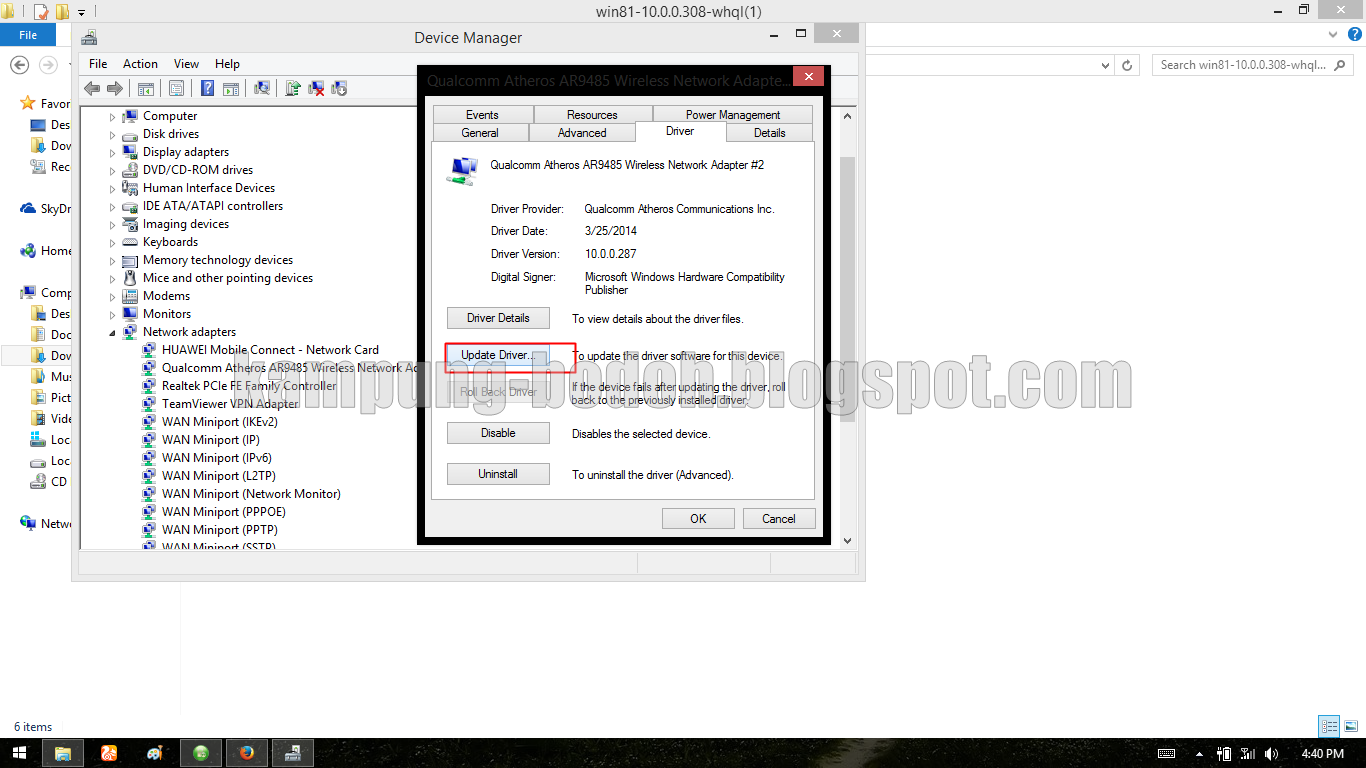Expand the DVD/CD-ROM drives node
Image resolution: width=1366 pixels, height=768 pixels.
(113, 171)
